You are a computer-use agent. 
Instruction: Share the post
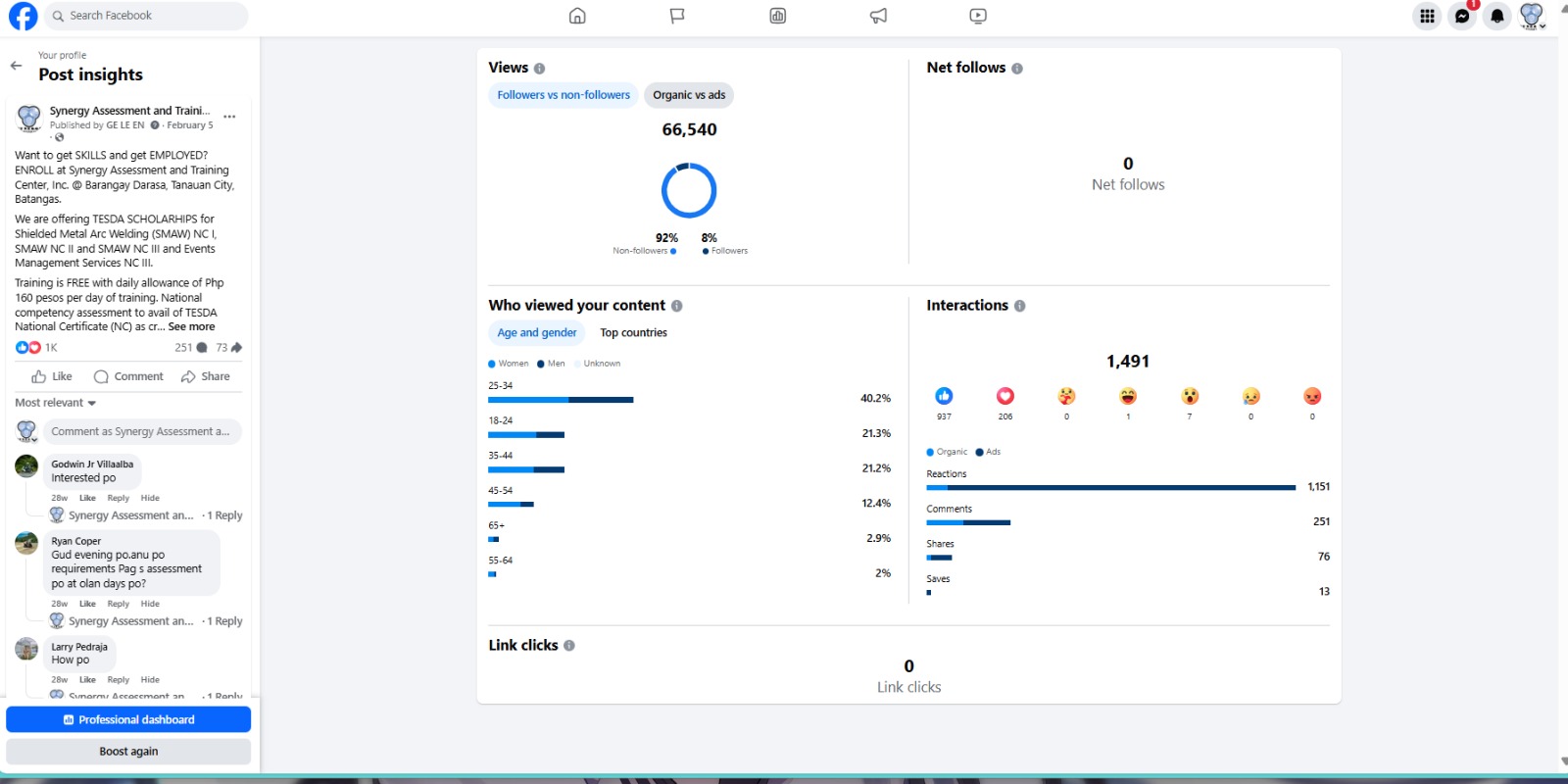coord(206,376)
